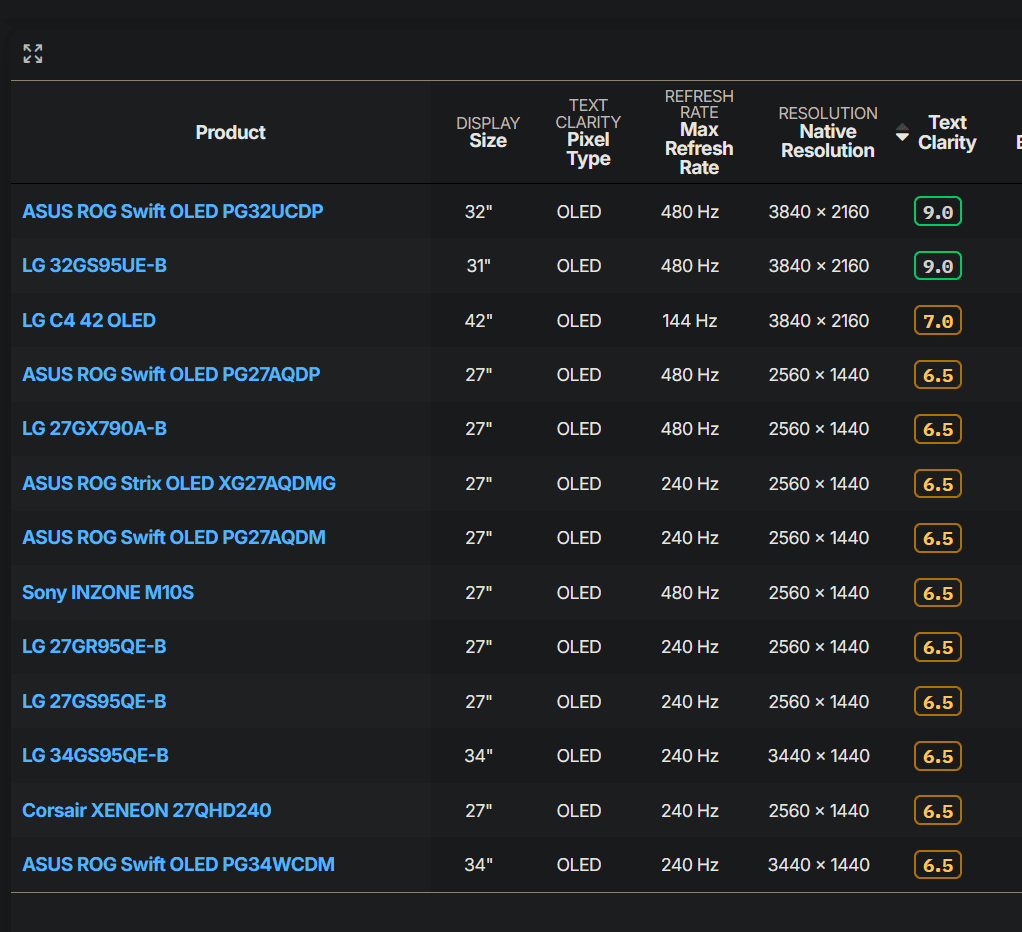Select the LG C4 42 OLED link

[89, 321]
